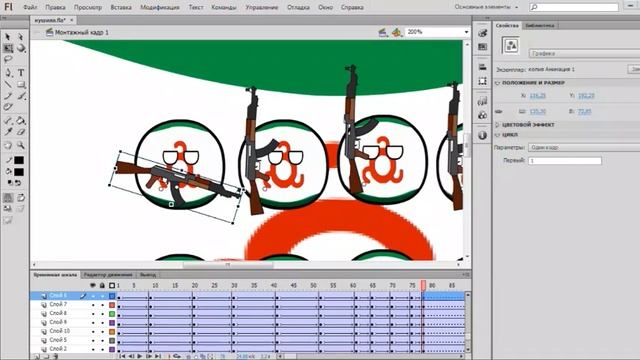Open the Swatches panel icon in dock
Image resolution: width=640 pixels, height=360 pixels.
click(x=482, y=47)
